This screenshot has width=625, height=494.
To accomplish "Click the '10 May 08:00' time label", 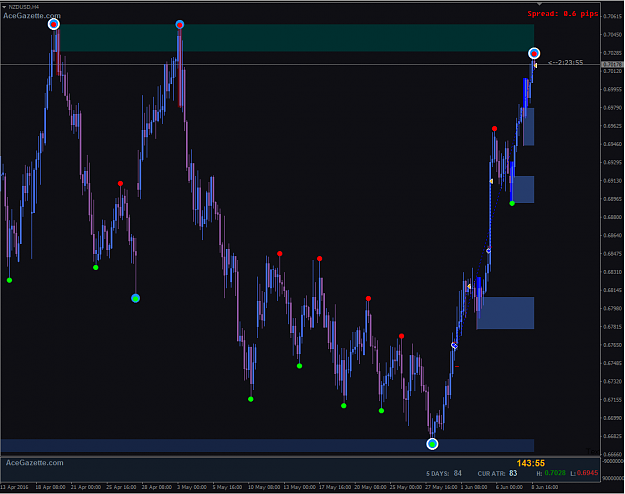I will (x=264, y=487).
